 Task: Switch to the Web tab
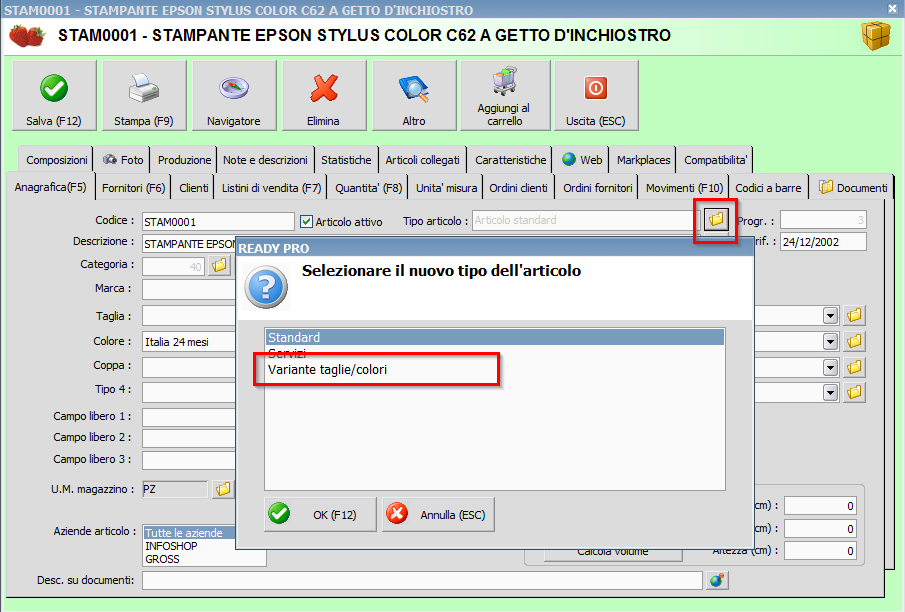581,160
